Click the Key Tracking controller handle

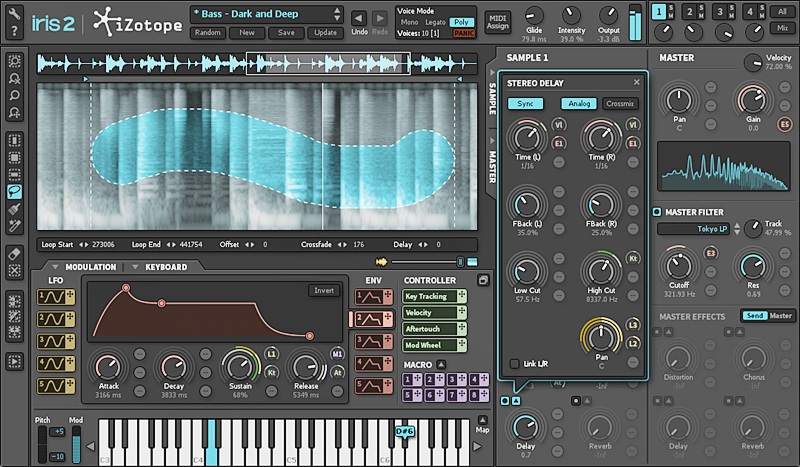point(462,296)
